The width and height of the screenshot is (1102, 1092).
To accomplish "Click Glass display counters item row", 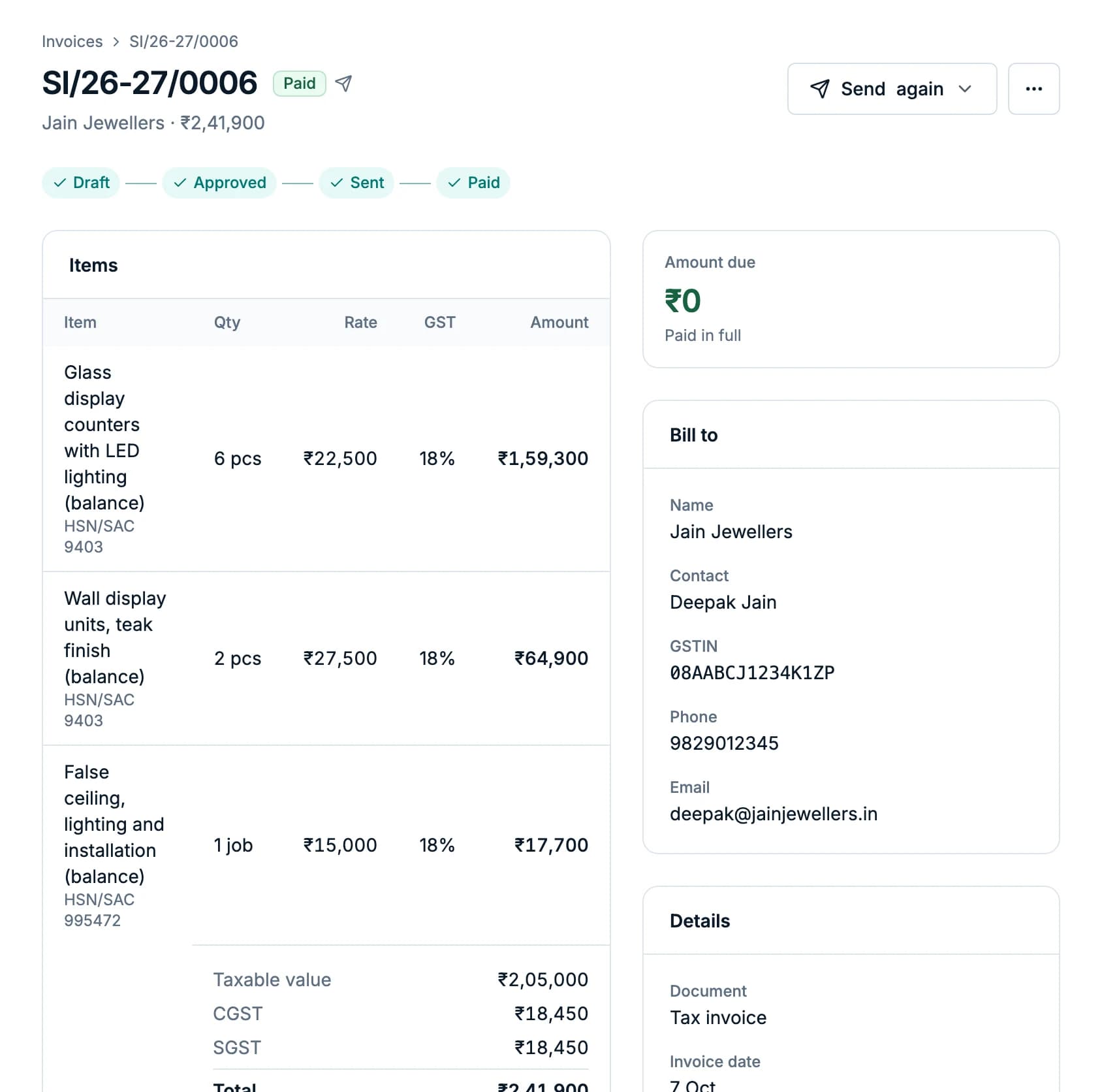I will 326,458.
